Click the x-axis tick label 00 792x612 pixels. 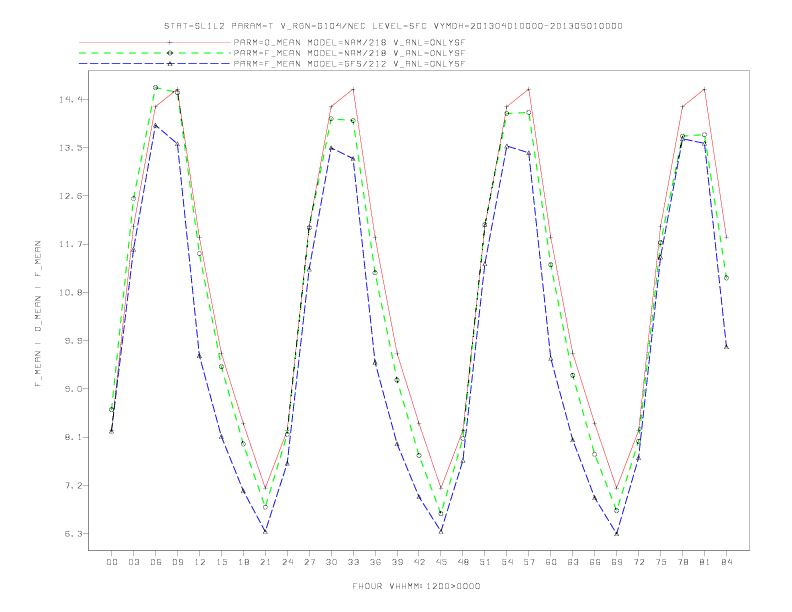pos(112,562)
